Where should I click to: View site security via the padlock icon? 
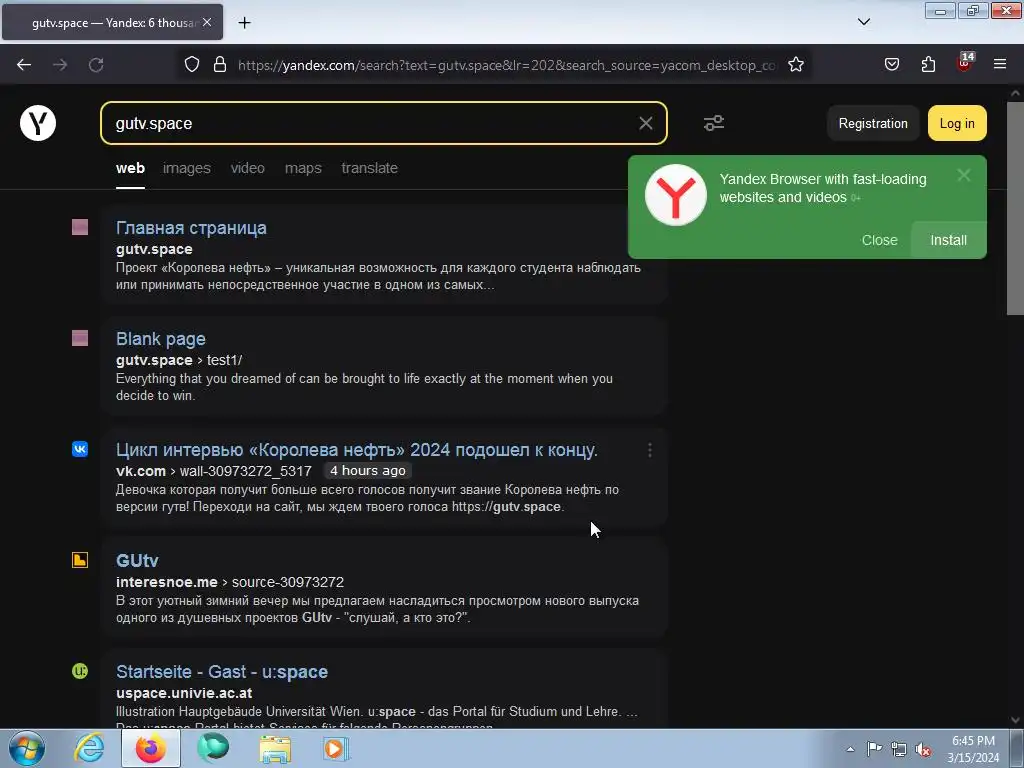220,65
